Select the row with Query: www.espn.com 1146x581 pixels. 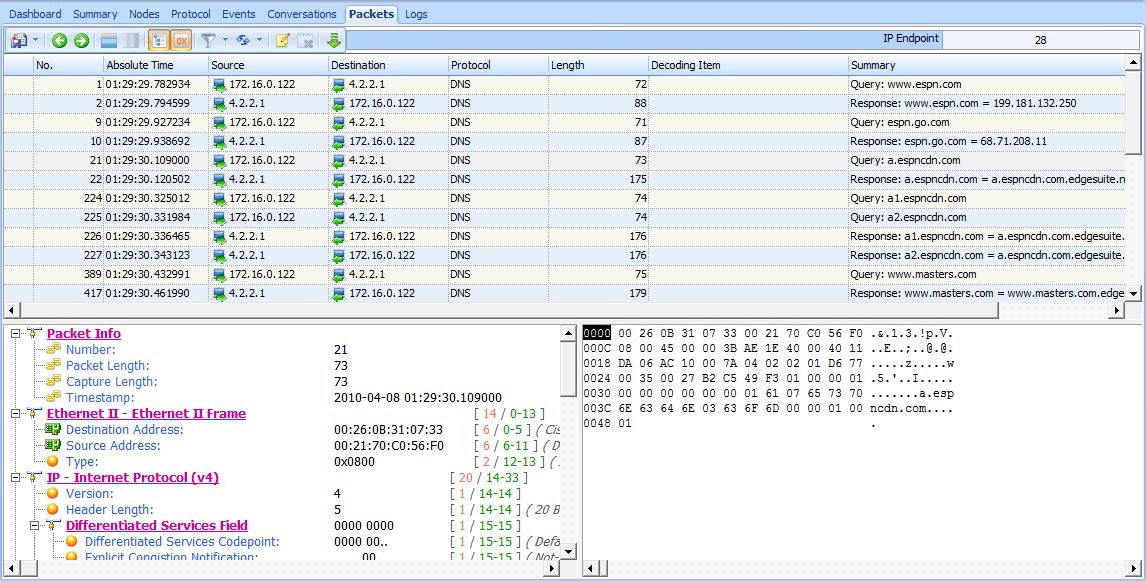tap(564, 84)
